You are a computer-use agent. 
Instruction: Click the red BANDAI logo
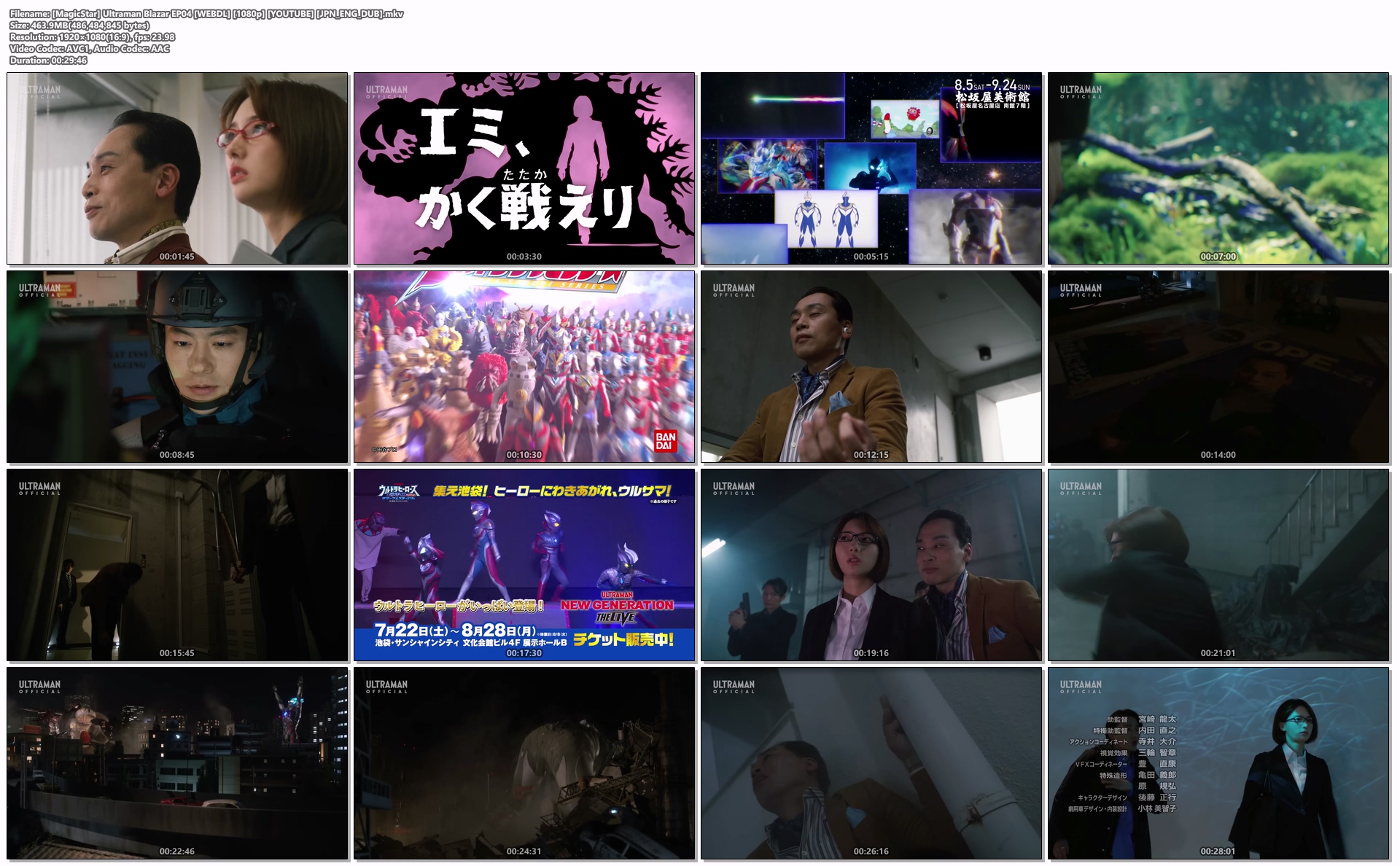[x=665, y=441]
